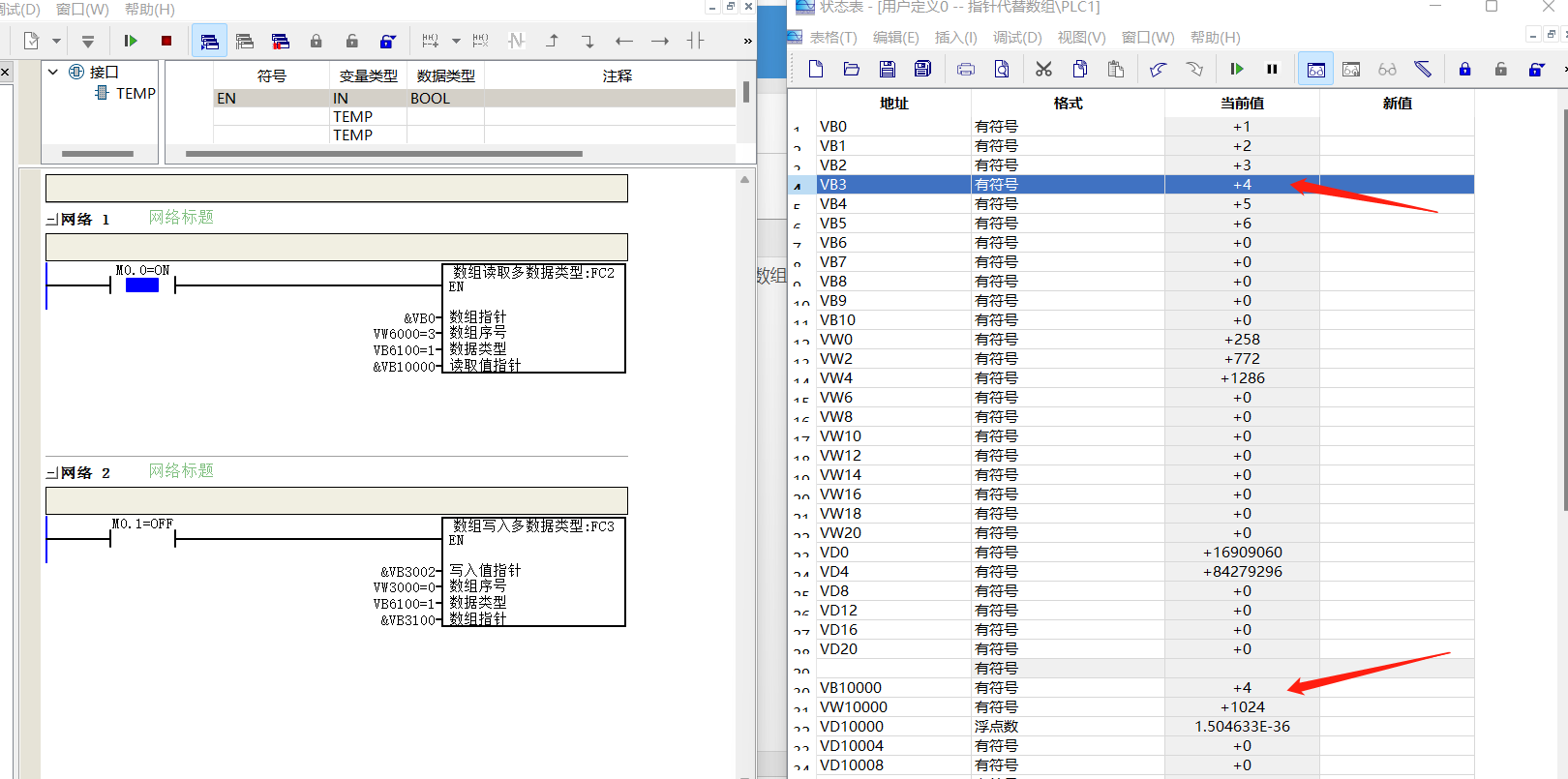
Task: Open the 窗口(W) menu in the program editor
Action: point(82,9)
